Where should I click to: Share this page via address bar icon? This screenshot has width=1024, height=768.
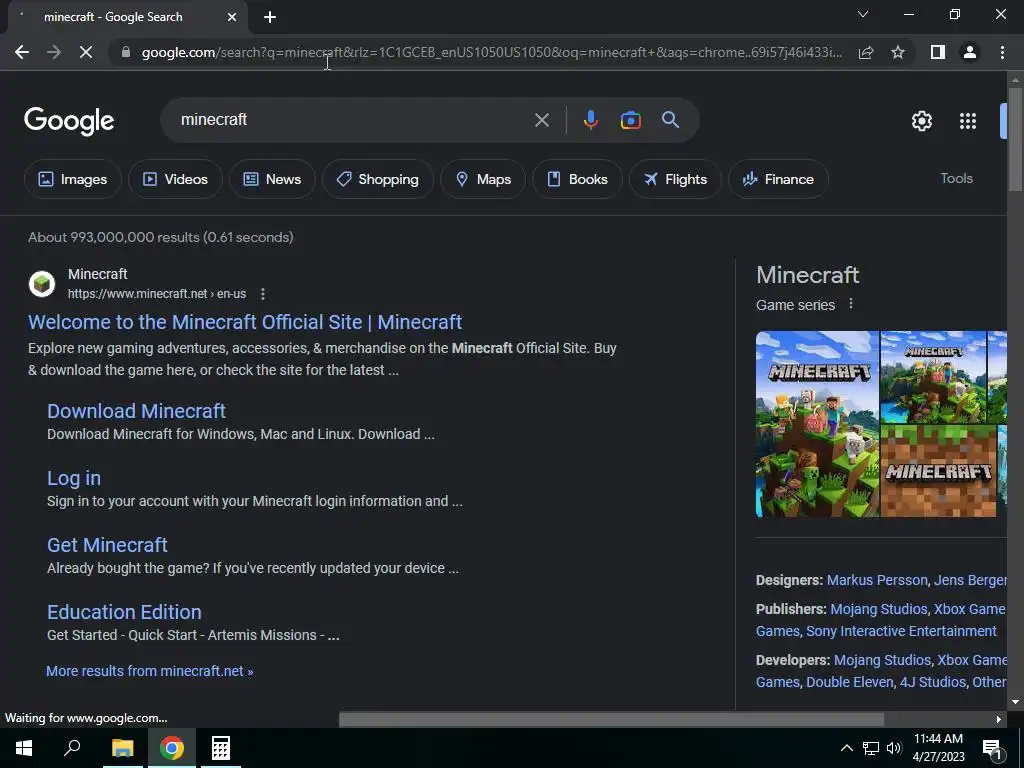(x=866, y=52)
